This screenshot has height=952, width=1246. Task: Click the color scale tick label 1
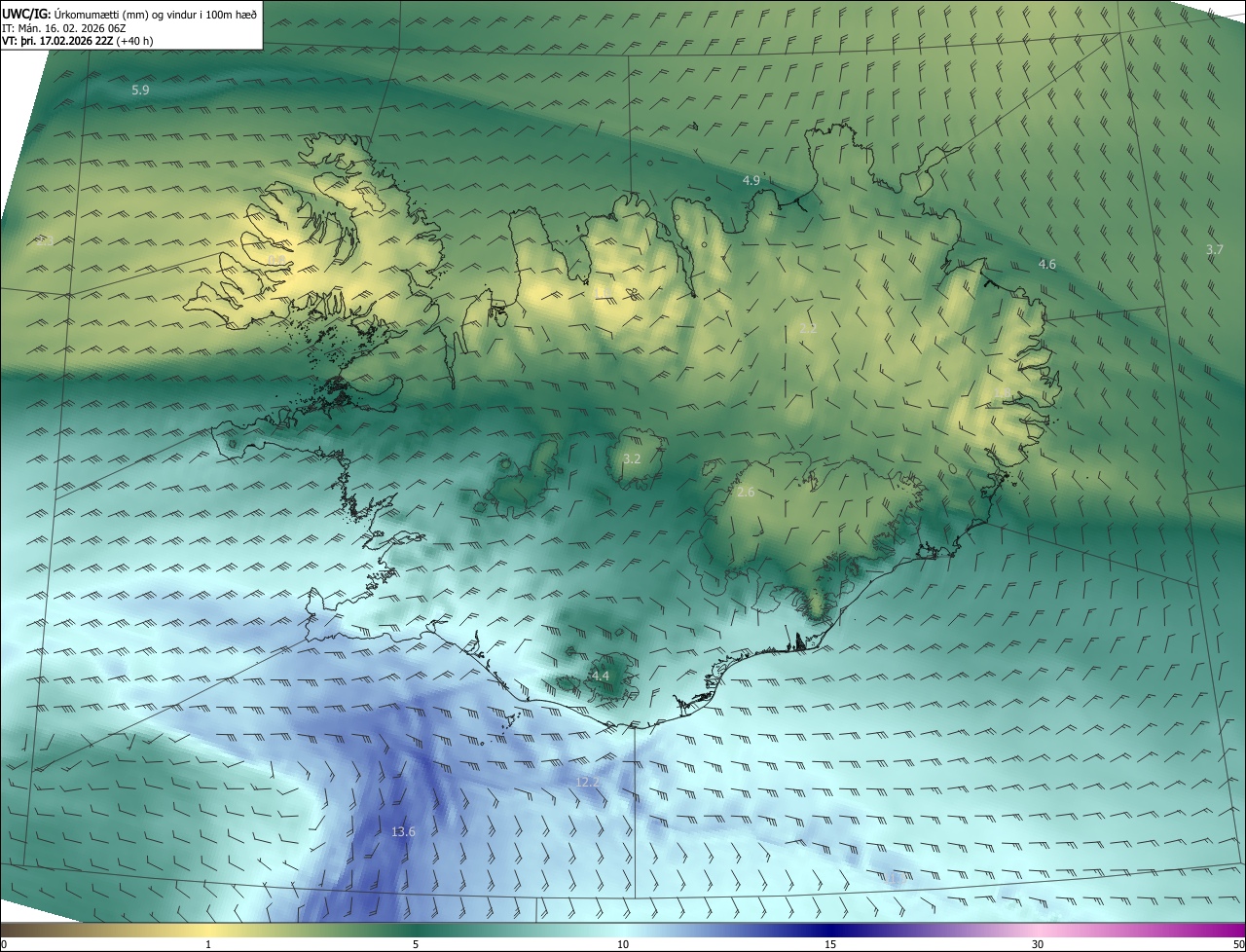click(208, 944)
